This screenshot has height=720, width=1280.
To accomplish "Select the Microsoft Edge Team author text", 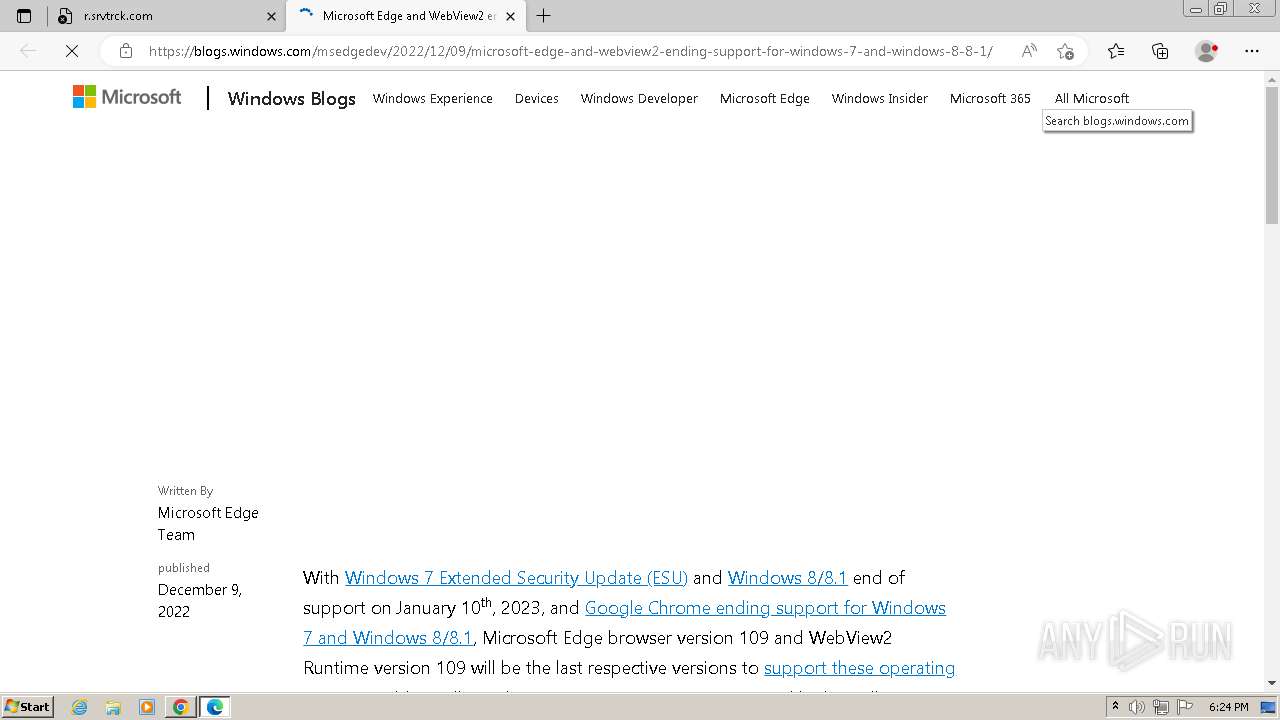I will (208, 523).
